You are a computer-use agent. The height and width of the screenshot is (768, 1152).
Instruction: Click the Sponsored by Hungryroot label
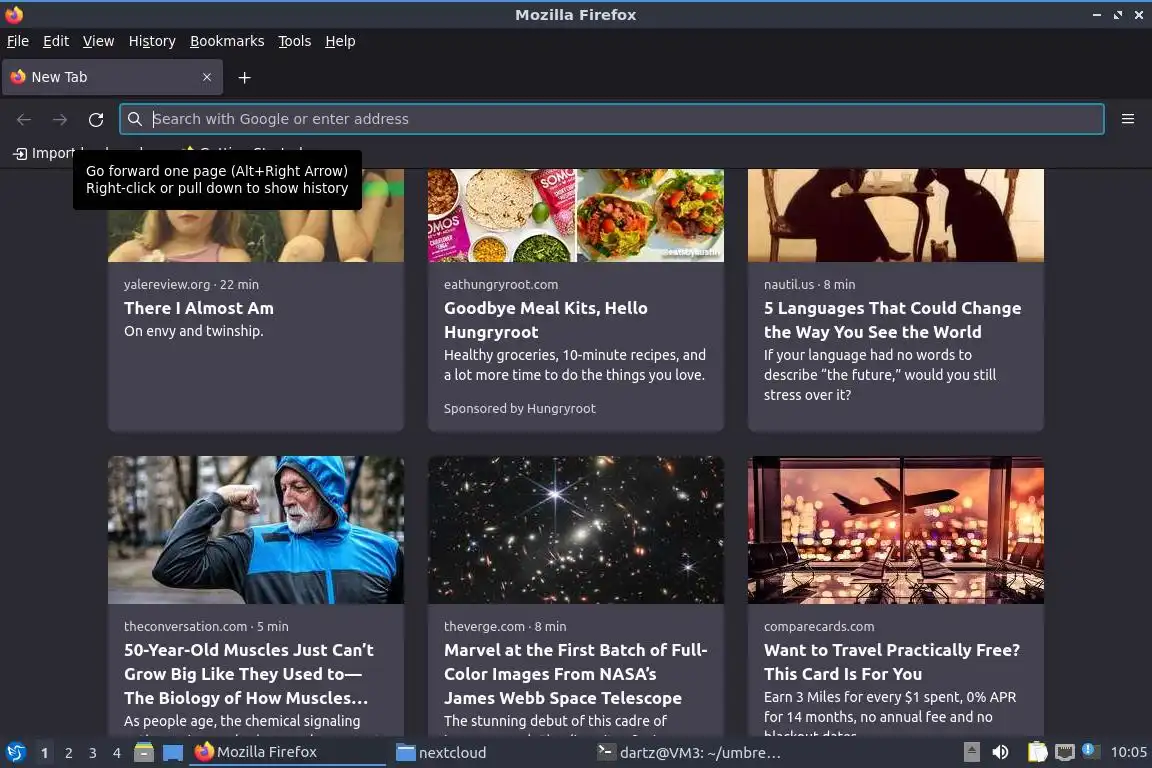[519, 409]
